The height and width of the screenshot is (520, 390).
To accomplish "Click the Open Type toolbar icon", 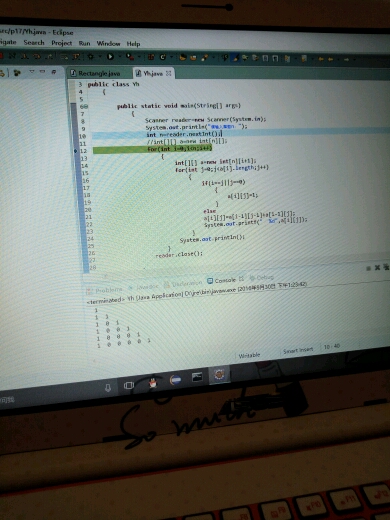I will (x=182, y=58).
